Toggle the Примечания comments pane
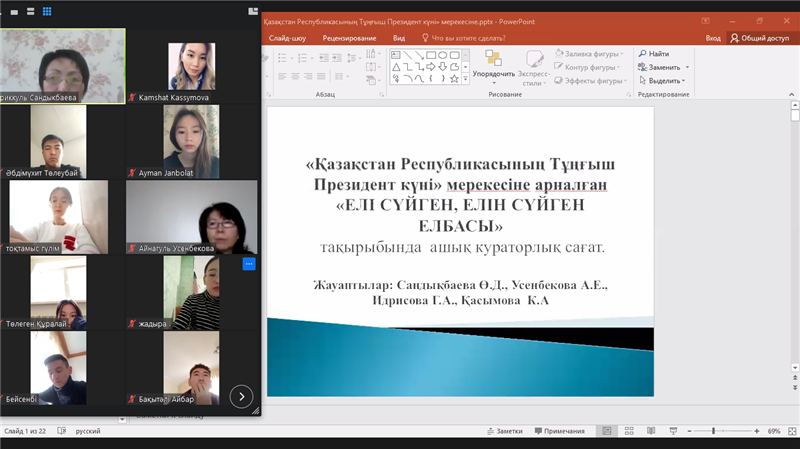 (x=559, y=431)
